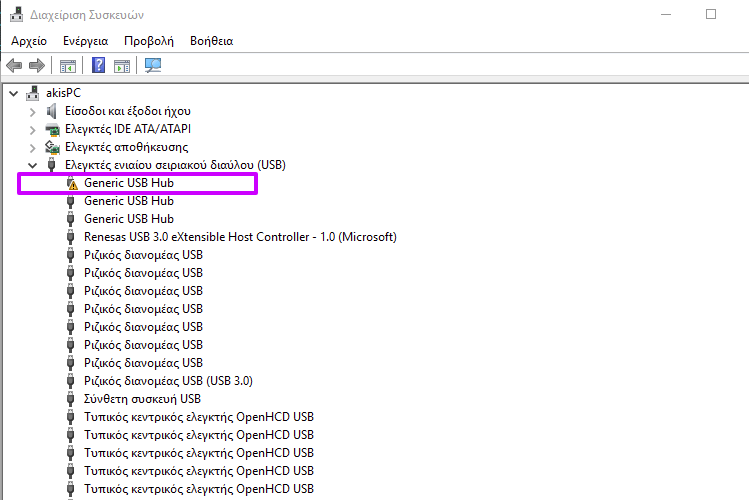Viewport: 749px width, 500px height.
Task: Expand Είσοδοι και έξοδοι ήχου category
Action: point(32,112)
